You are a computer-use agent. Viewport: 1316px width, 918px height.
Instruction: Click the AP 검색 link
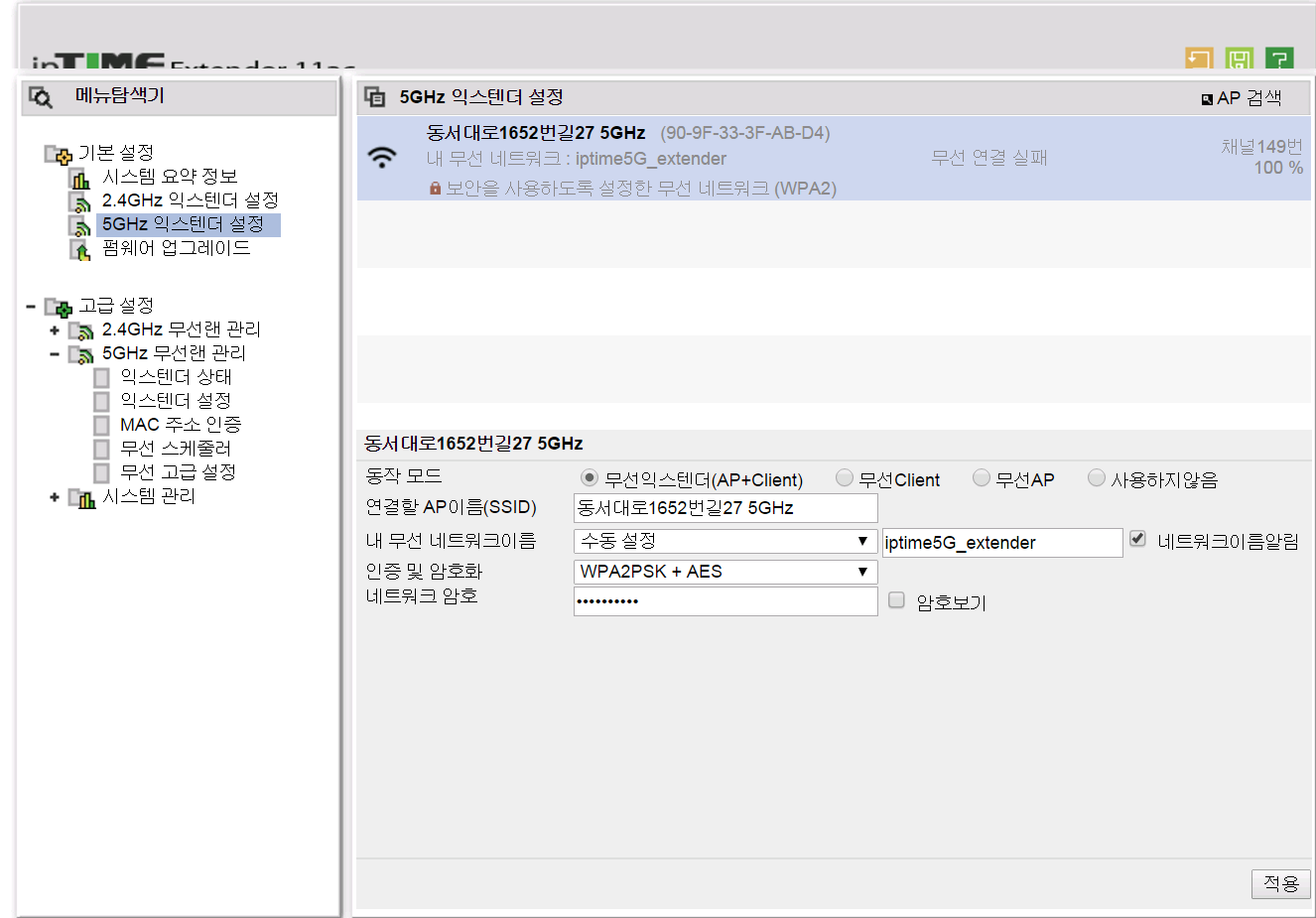[1242, 98]
